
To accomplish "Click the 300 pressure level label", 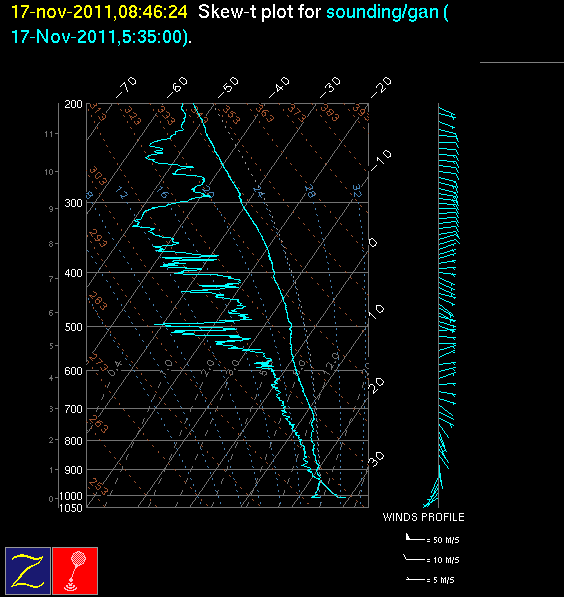I will tap(73, 203).
